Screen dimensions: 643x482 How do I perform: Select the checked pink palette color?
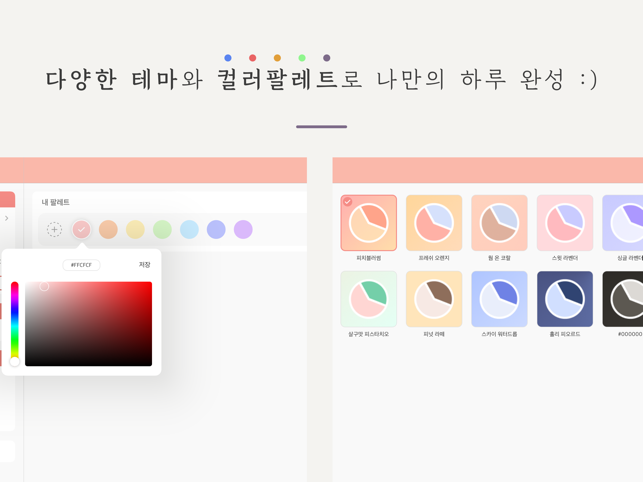click(81, 229)
